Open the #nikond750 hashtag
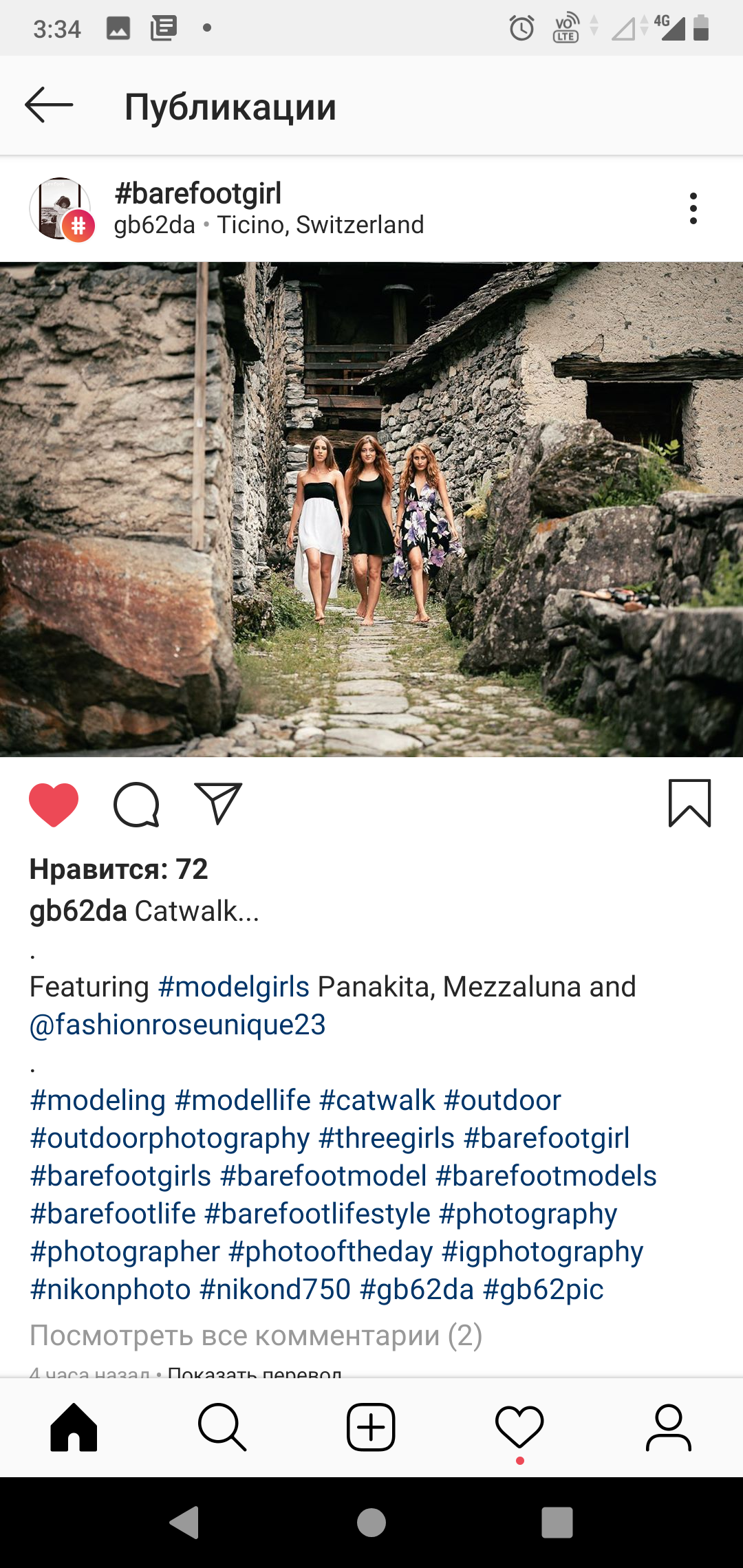 (275, 1289)
